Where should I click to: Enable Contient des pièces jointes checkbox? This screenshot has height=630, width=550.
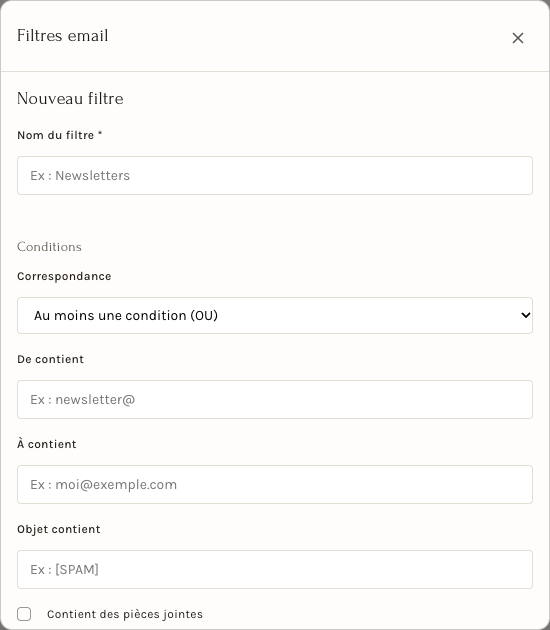point(24,614)
